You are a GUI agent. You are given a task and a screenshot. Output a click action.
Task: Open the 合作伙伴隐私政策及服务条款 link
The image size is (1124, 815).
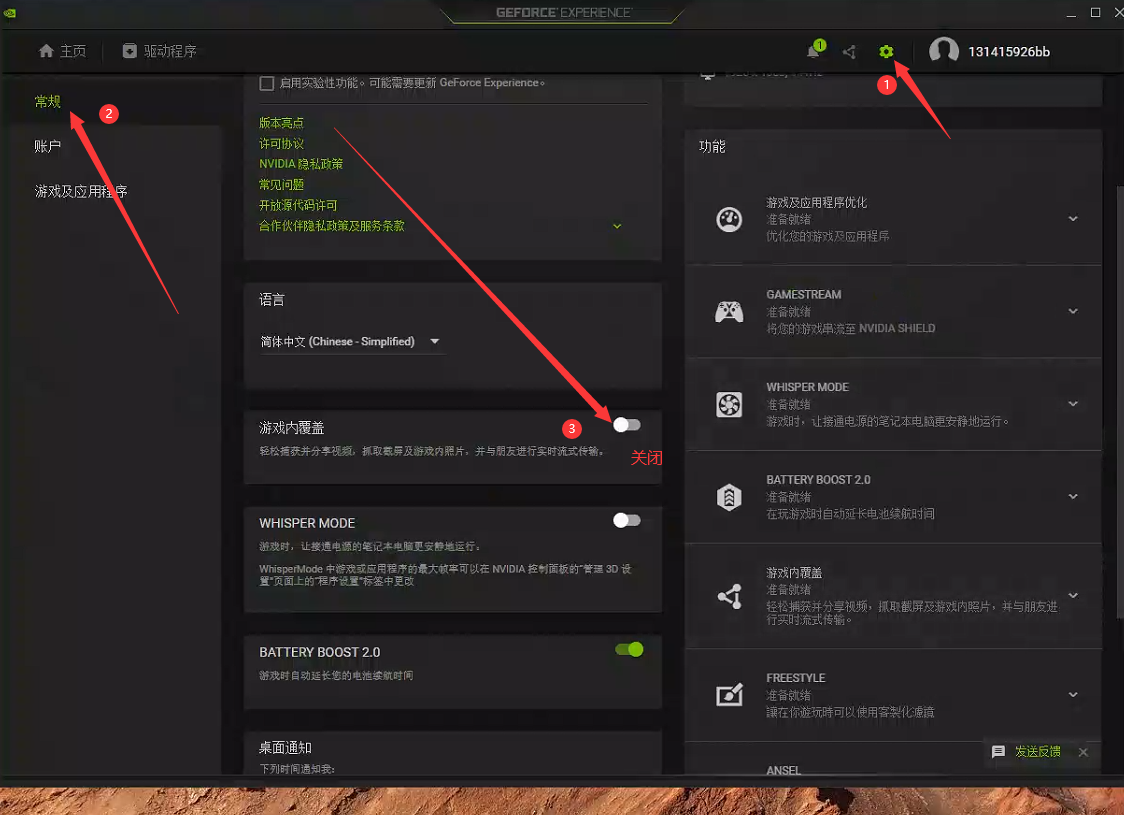point(331,226)
